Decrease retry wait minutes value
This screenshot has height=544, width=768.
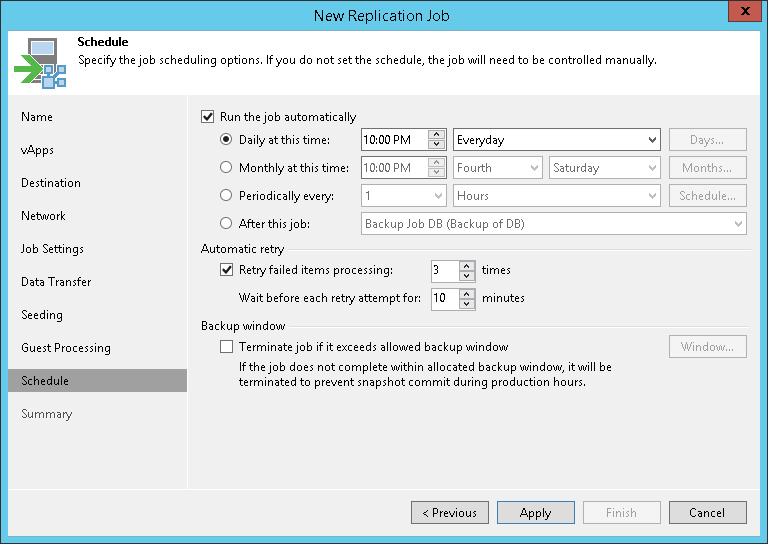467,303
